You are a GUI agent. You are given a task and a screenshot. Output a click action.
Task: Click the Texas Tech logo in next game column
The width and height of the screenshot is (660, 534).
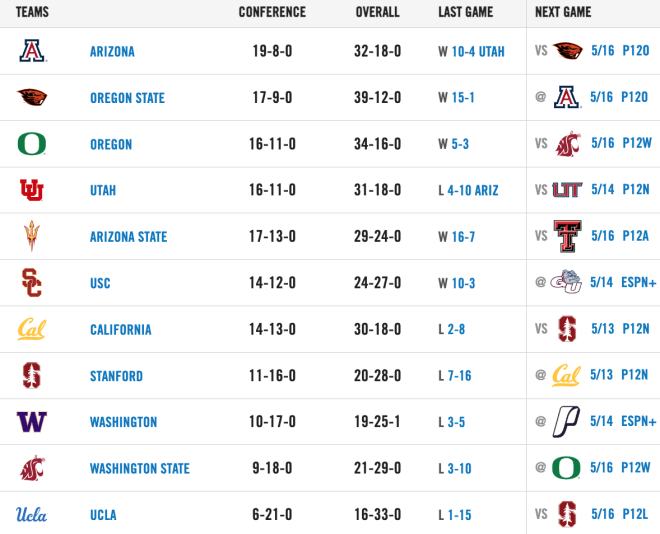[x=567, y=236]
